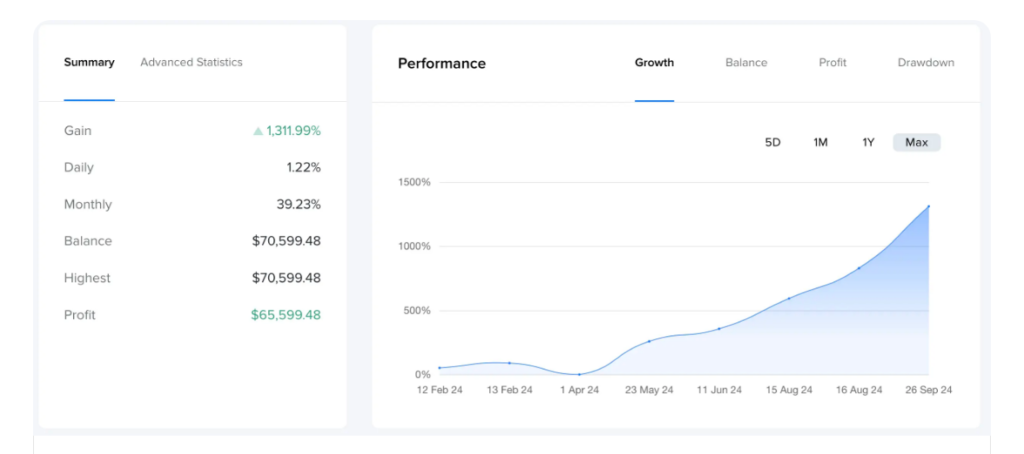
Task: Click the 13 Feb 24 chart data point
Action: click(x=509, y=363)
